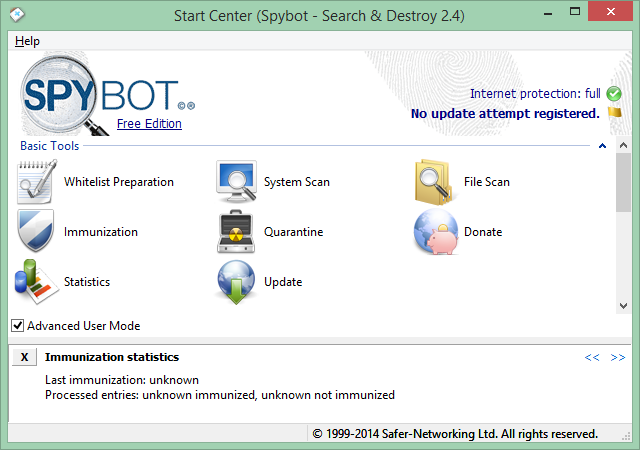Click the Last immunization: unknown line

(122, 380)
